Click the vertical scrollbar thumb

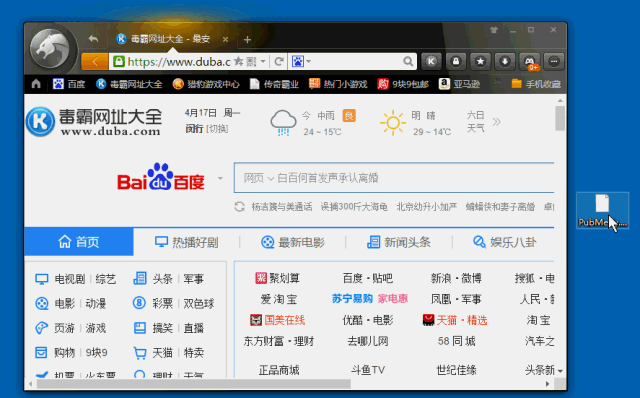pyautogui.click(x=560, y=118)
